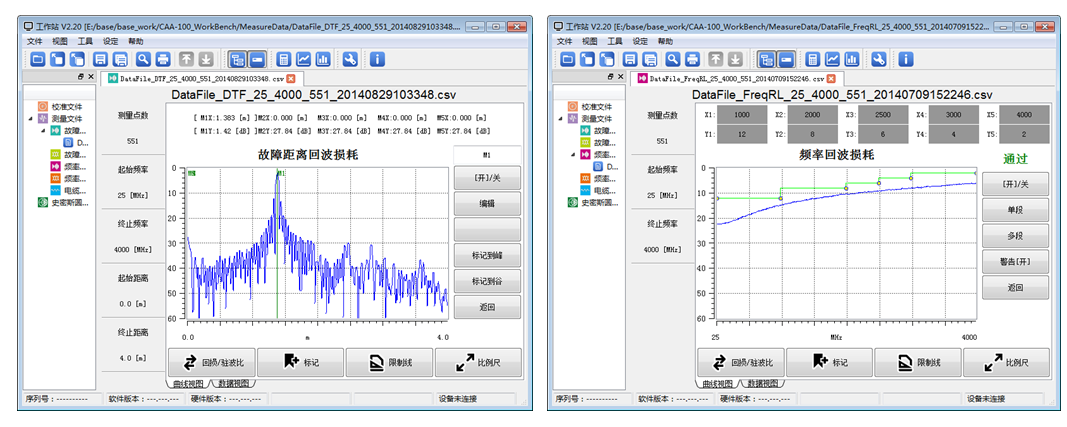This screenshot has height=427, width=1067.
Task: Click 标记到峰 button in DTF window
Action: 487,255
